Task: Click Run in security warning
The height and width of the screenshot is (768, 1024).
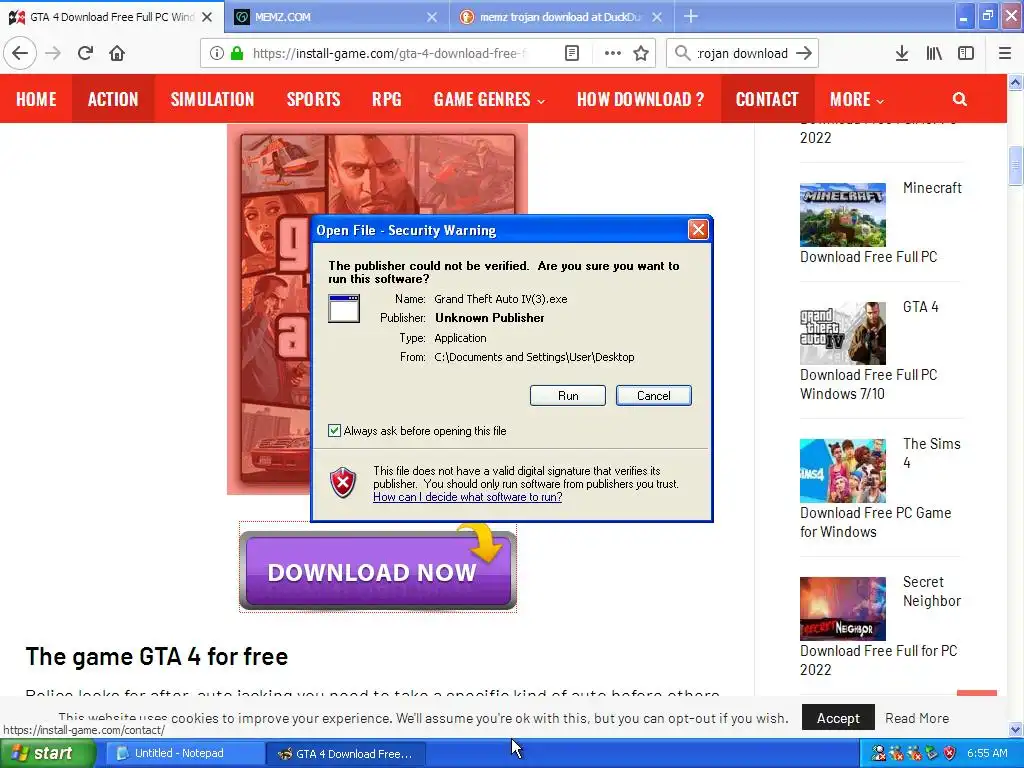Action: click(568, 396)
